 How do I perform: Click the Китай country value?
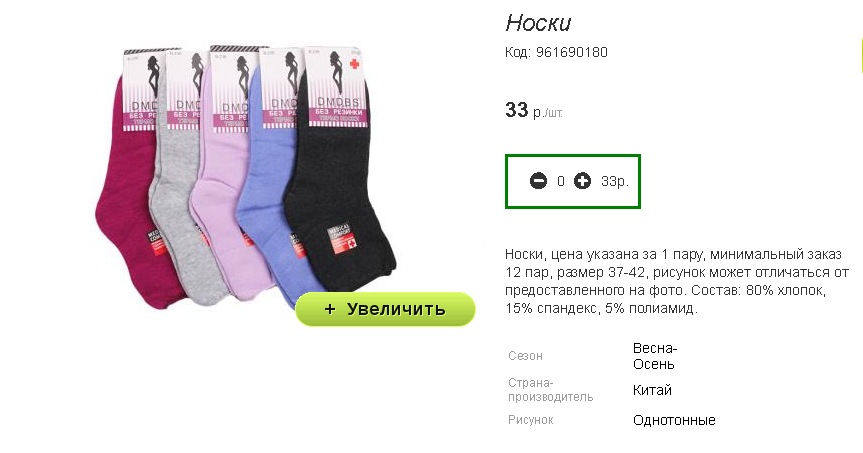click(652, 390)
